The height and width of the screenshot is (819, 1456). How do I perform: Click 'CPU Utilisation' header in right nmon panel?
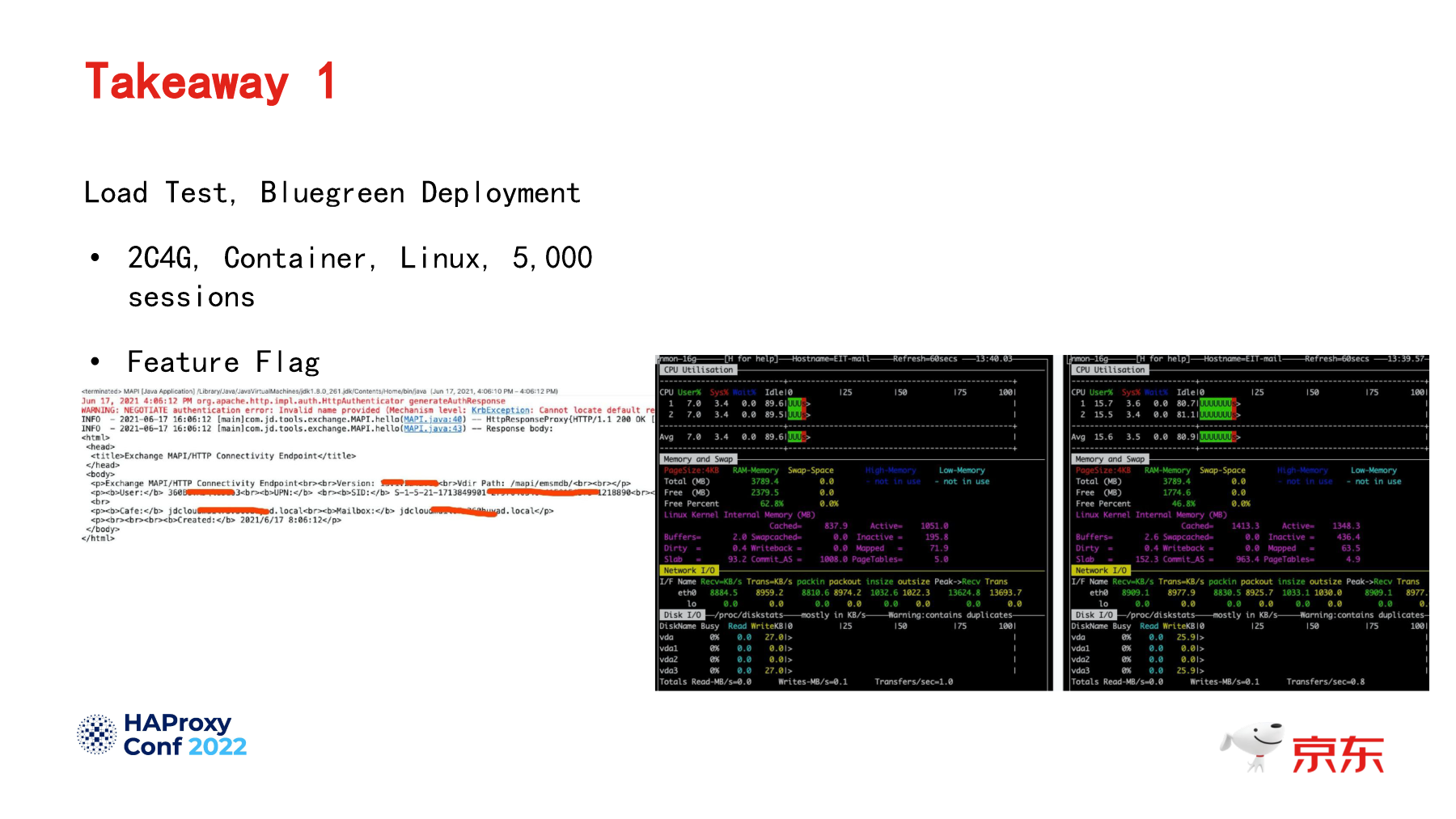pos(1111,370)
